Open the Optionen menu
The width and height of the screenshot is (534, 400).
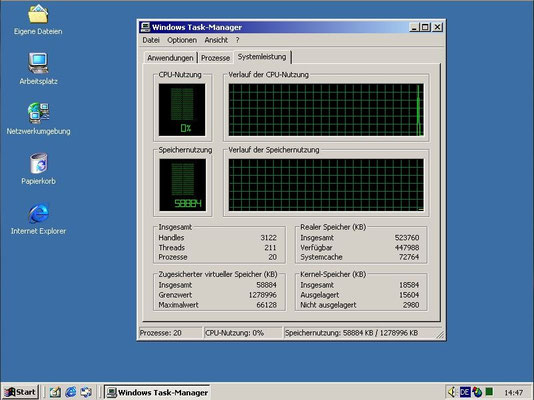pos(182,40)
